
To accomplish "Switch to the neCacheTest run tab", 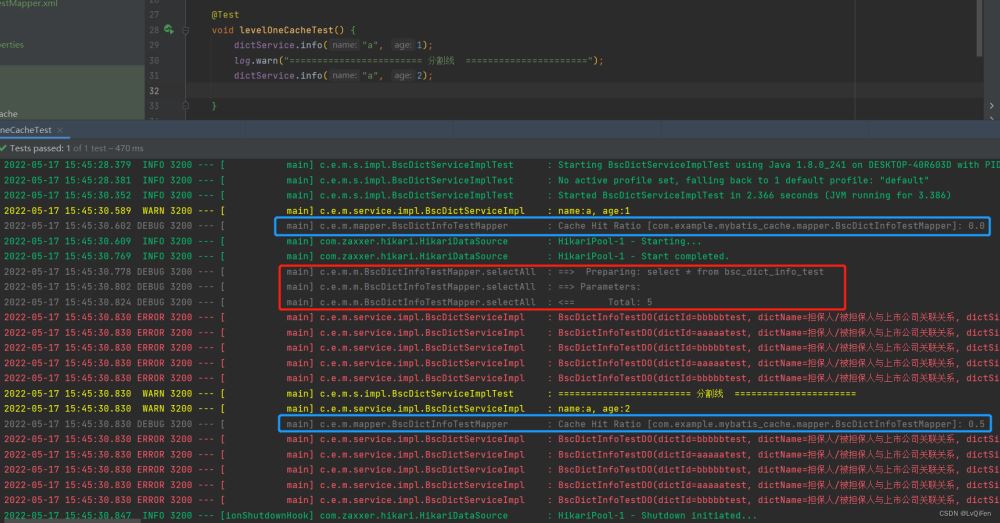I will click(26, 130).
